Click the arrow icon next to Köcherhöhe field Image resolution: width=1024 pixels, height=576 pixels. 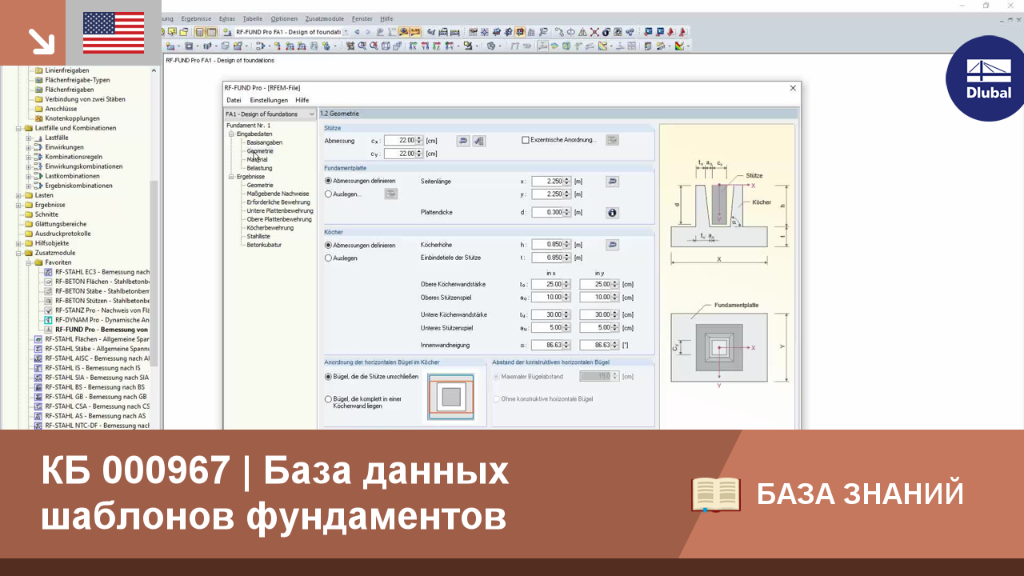coord(612,244)
